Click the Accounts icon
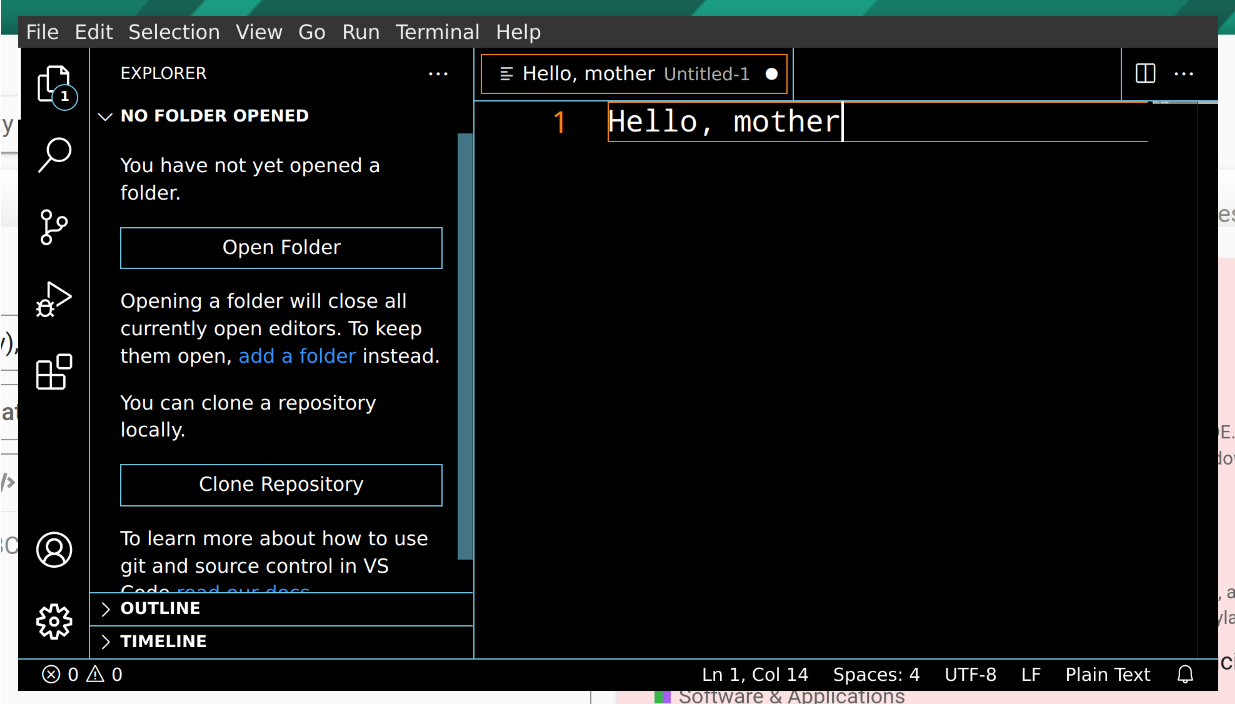 pos(54,550)
